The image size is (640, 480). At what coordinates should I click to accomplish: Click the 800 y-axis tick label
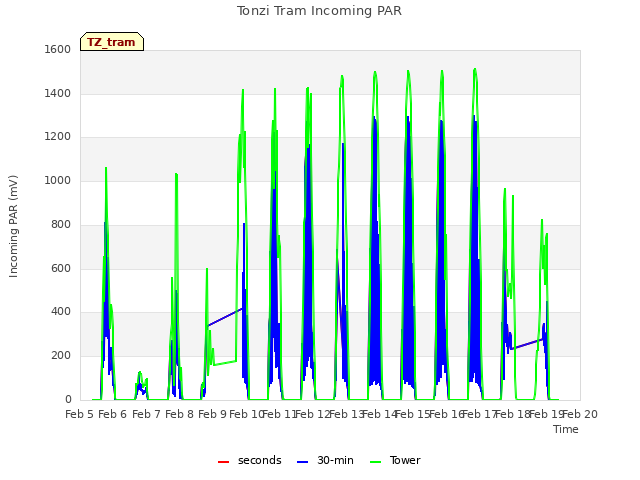click(61, 224)
